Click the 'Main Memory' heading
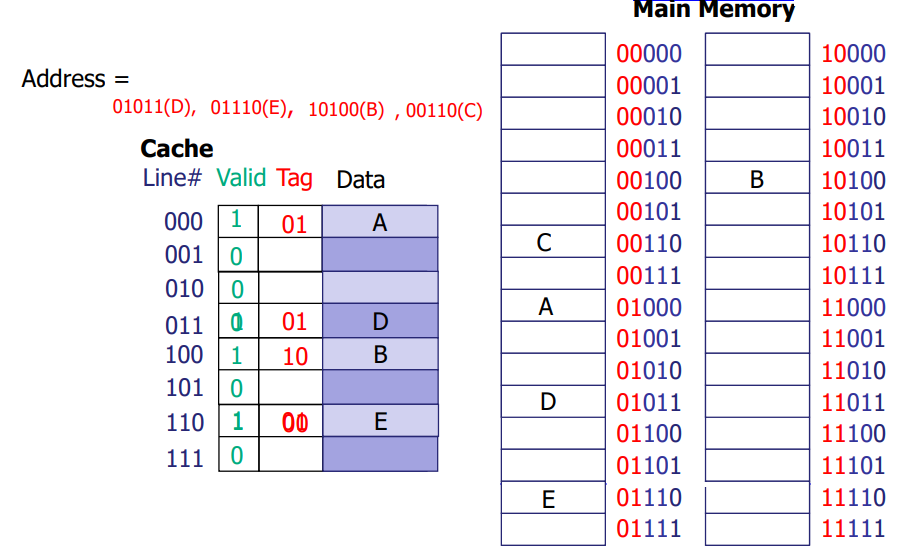902x551 pixels. 713,10
